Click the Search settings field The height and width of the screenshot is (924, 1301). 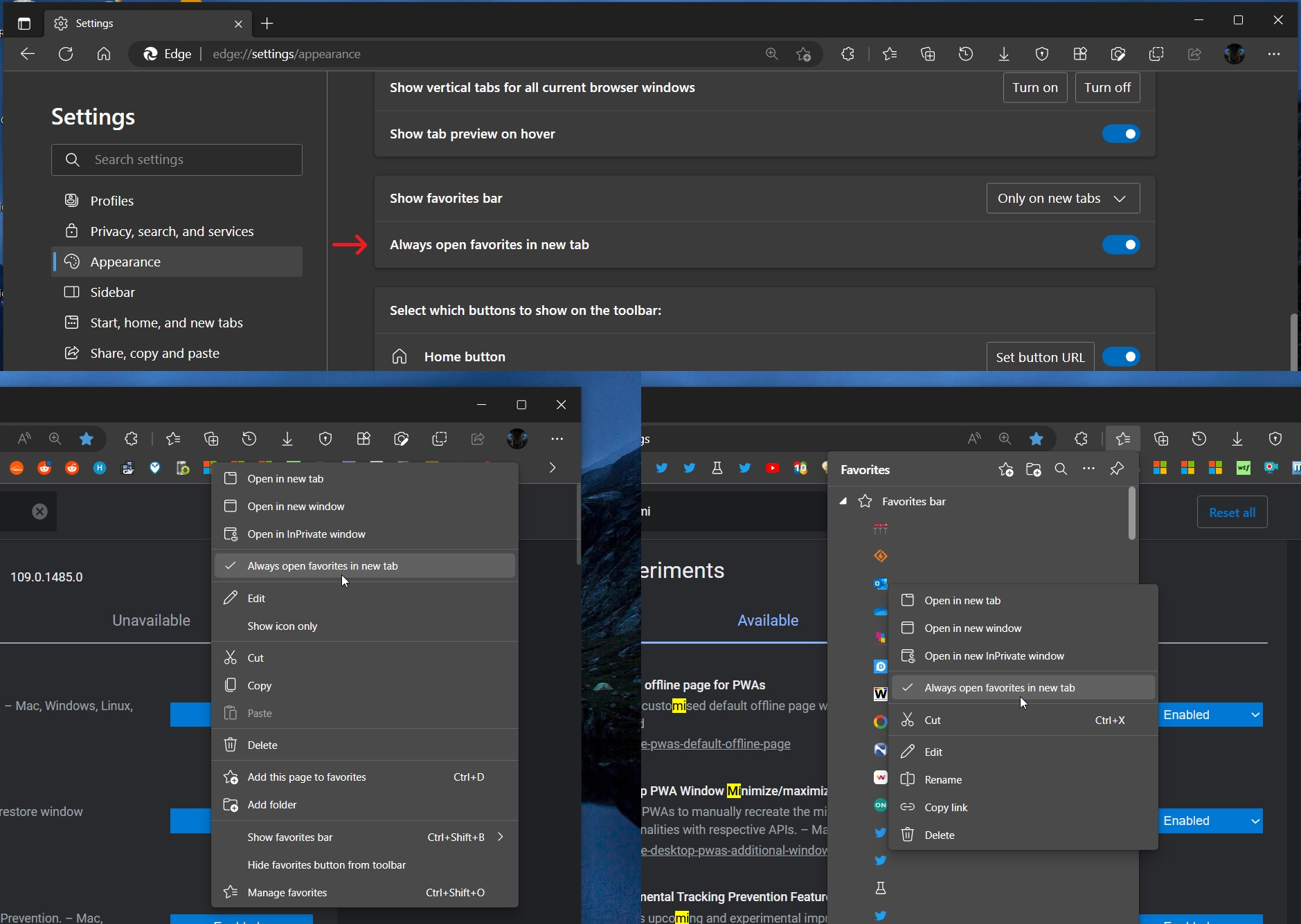point(177,160)
